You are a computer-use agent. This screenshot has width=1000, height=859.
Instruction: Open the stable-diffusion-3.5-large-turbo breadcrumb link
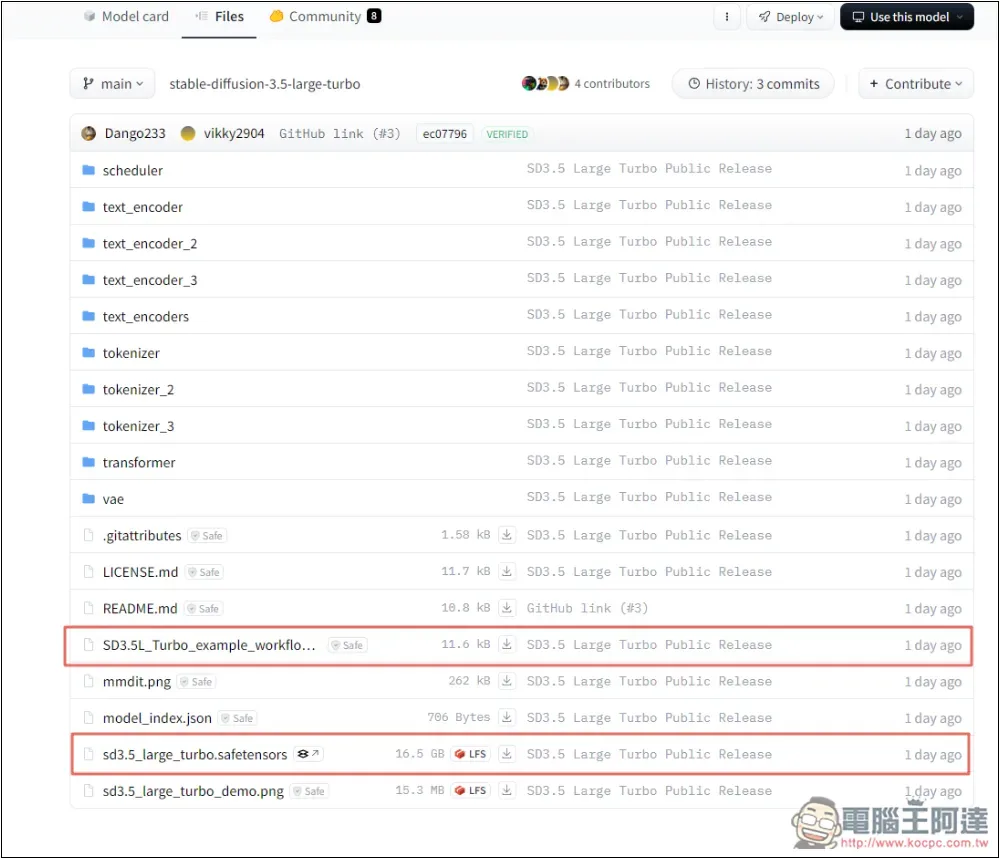tap(265, 84)
